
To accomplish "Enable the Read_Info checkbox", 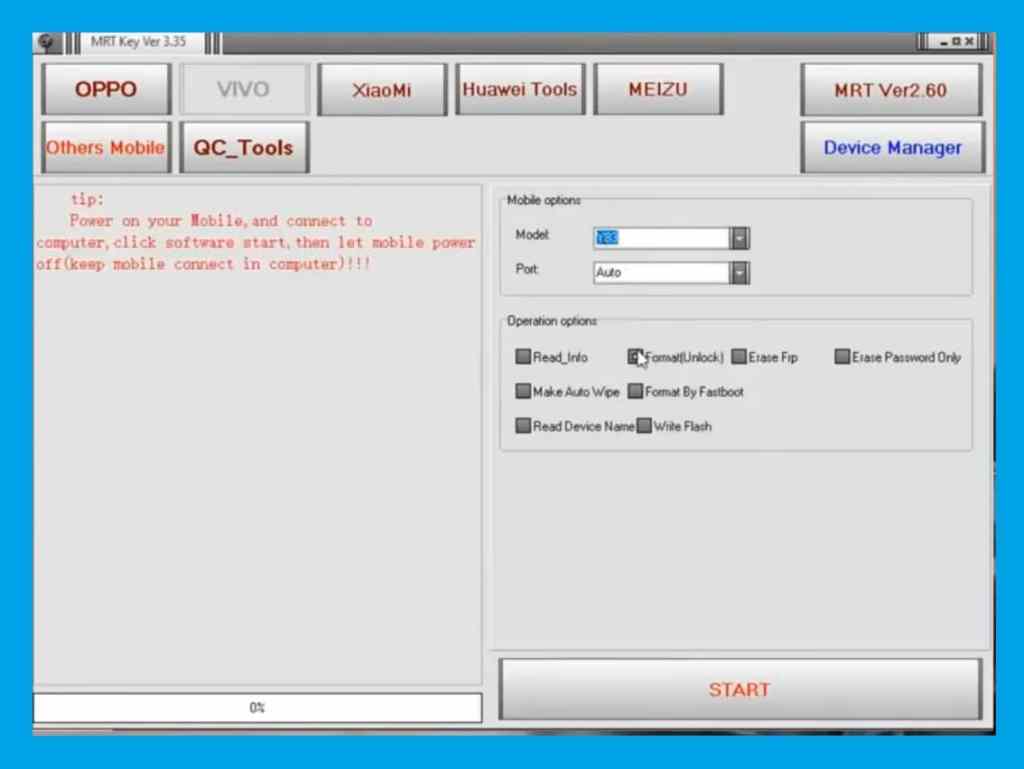I will tap(523, 356).
